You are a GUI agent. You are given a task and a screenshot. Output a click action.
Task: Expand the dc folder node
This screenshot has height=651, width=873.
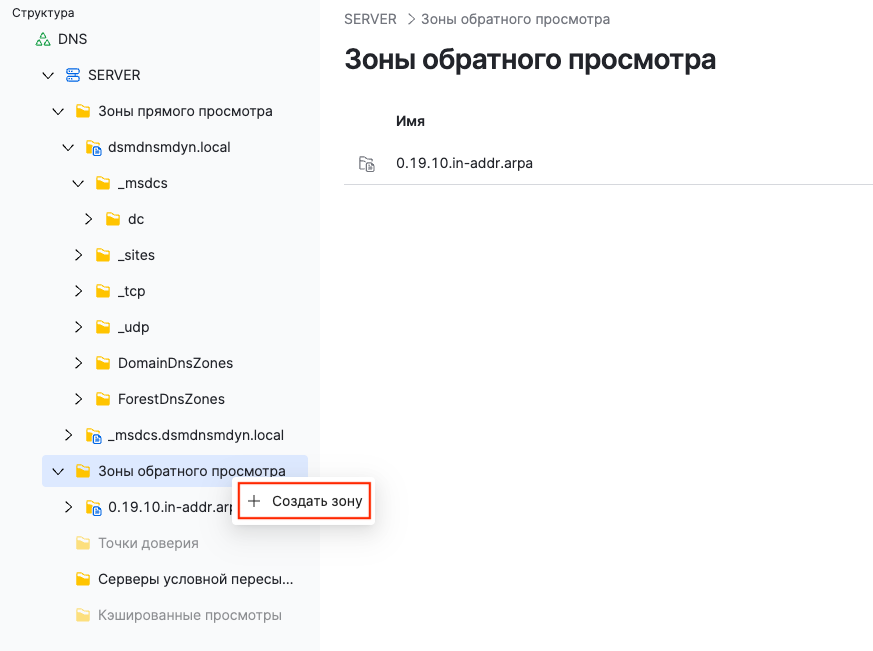click(89, 219)
